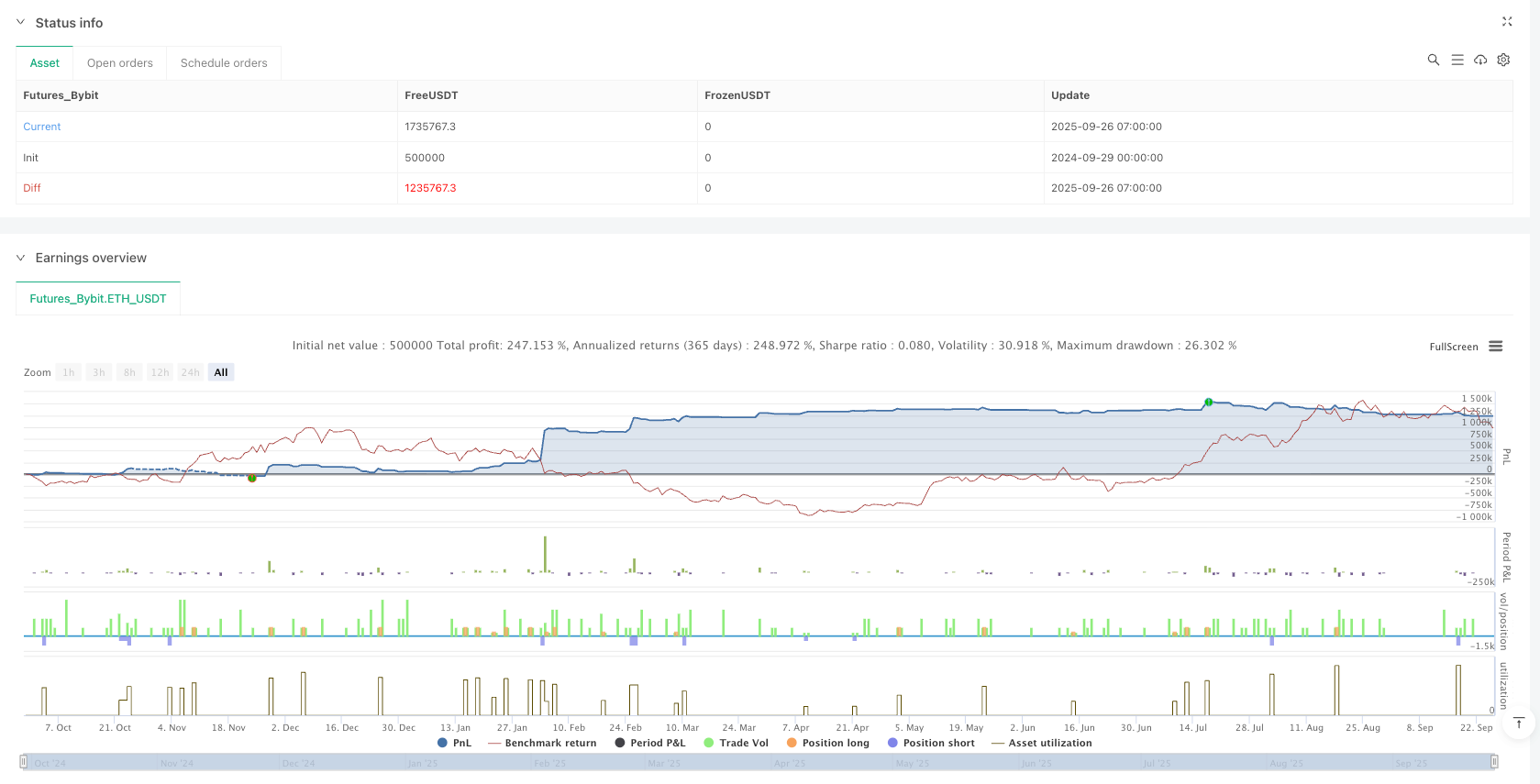This screenshot has height=784, width=1540.
Task: Switch to the Open orders tab
Action: coord(120,63)
